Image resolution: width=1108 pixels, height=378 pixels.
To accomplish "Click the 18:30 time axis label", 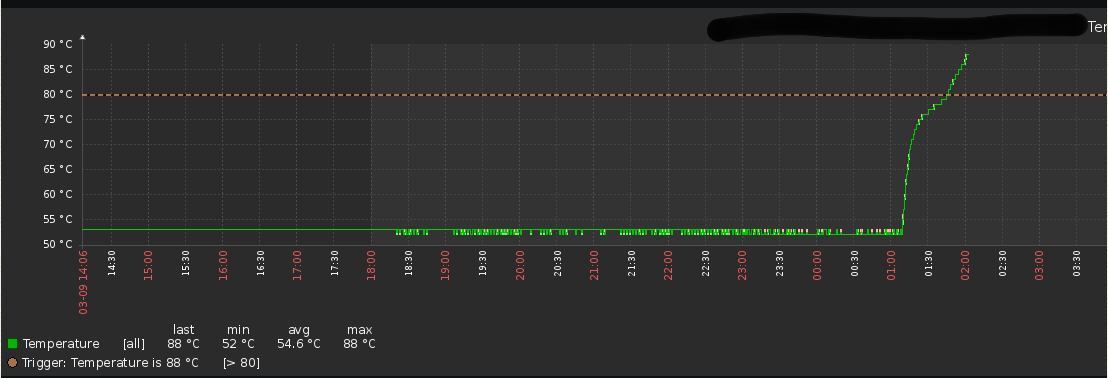I will (408, 263).
